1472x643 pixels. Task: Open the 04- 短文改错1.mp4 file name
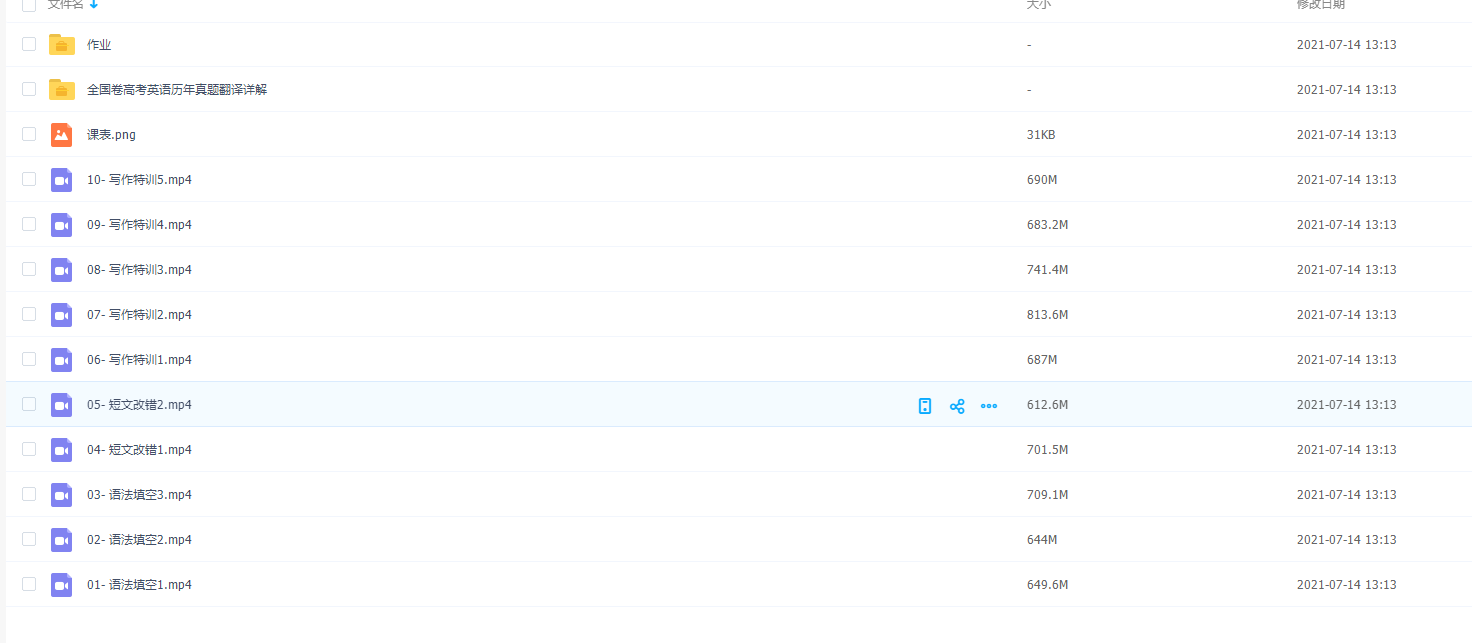coord(139,450)
